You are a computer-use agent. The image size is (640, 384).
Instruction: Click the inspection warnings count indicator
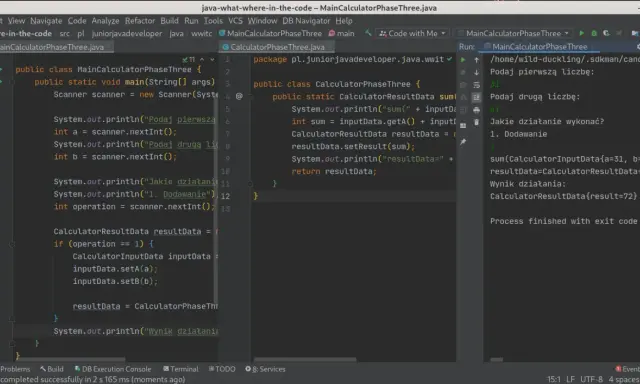pyautogui.click(x=189, y=60)
